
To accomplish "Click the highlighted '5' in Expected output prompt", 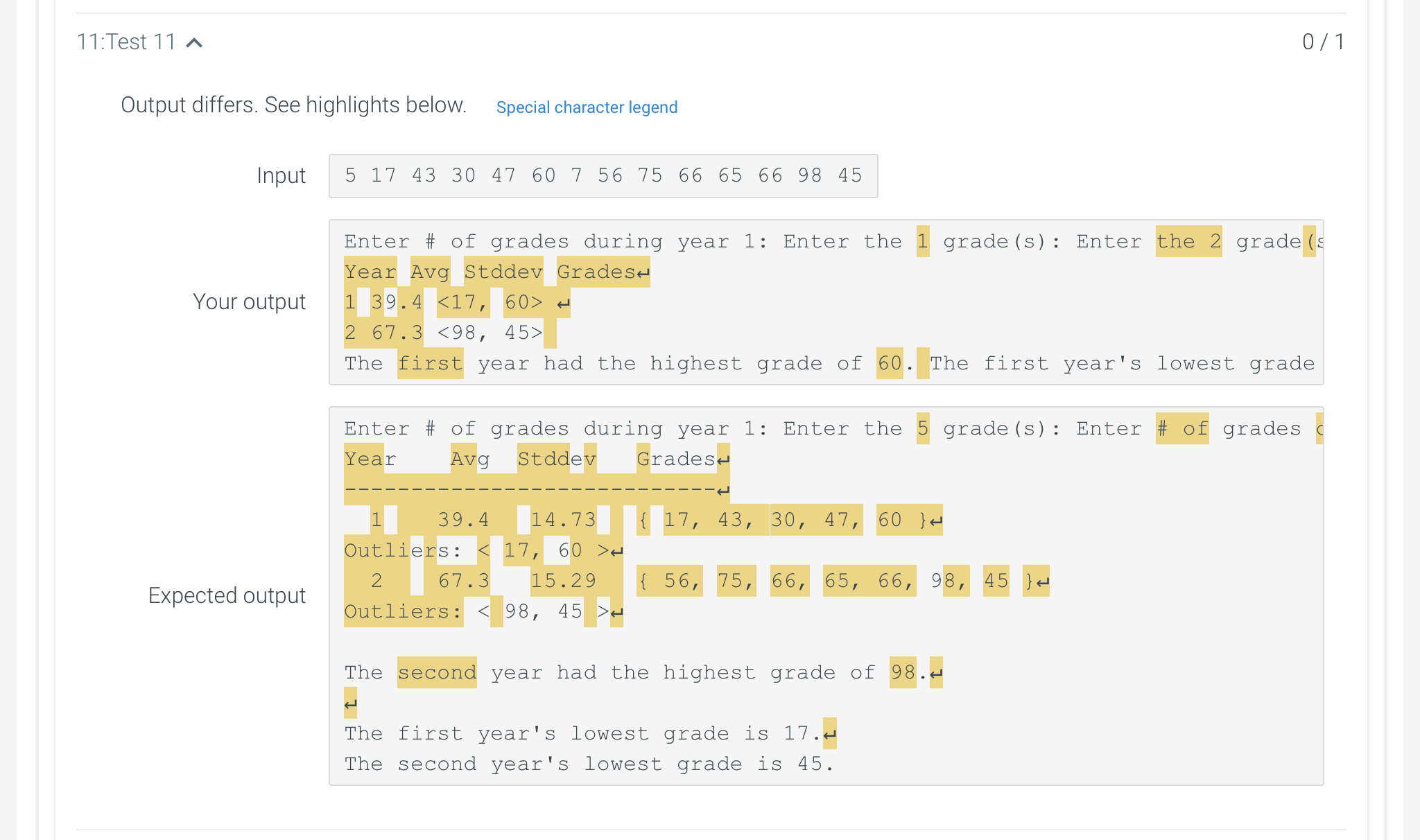I will click(923, 428).
